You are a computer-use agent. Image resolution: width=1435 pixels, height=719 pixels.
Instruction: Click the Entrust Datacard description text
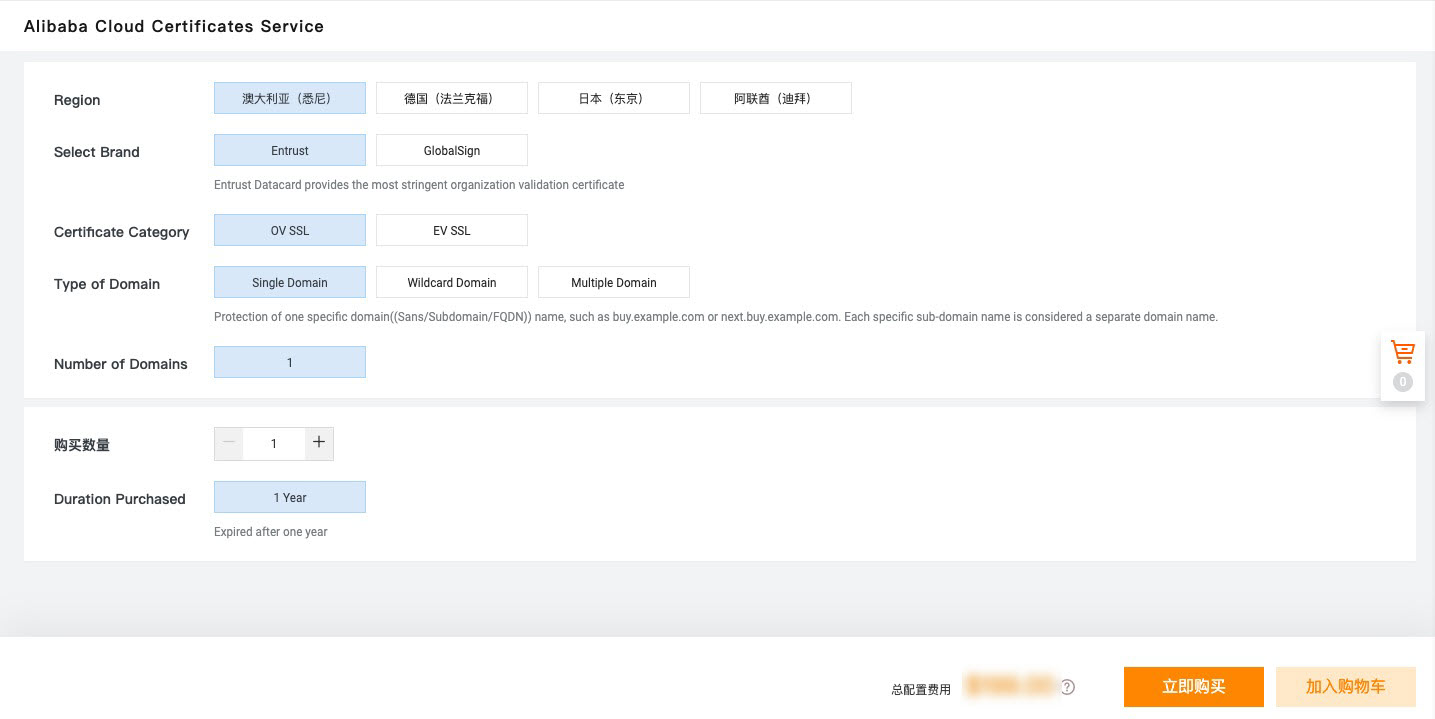[419, 185]
